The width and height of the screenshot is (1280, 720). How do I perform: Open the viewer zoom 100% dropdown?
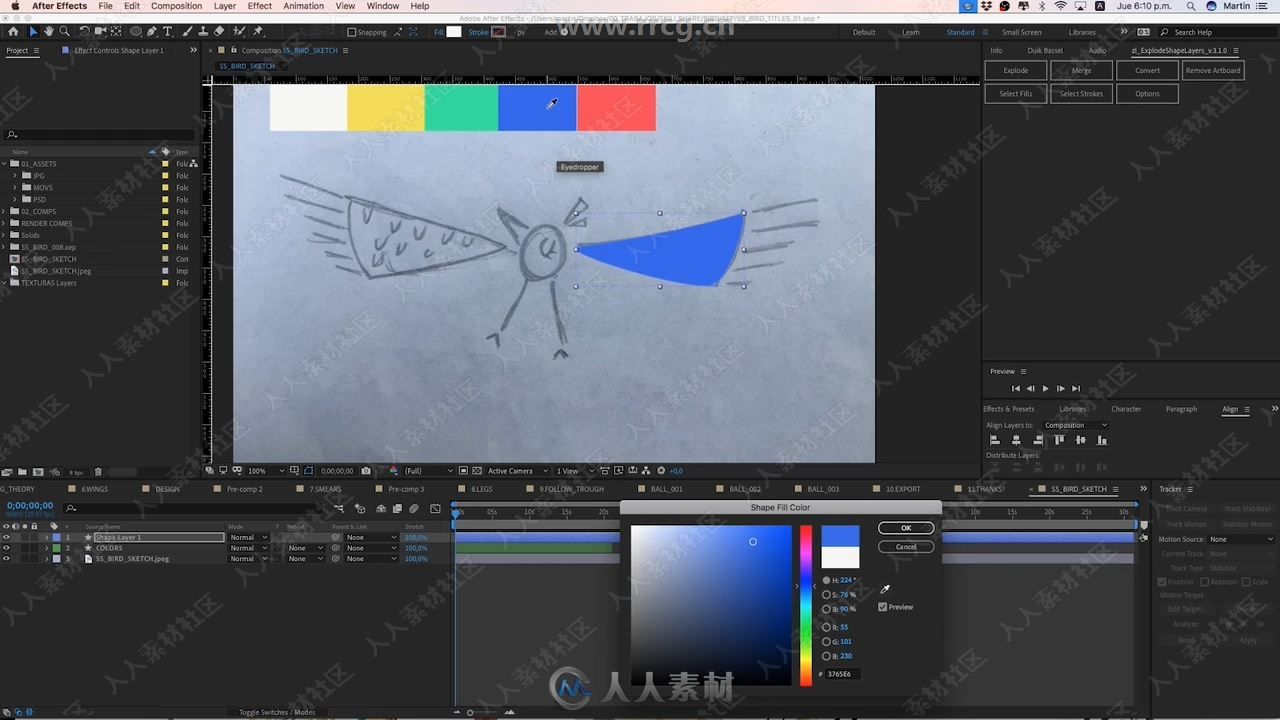point(264,471)
